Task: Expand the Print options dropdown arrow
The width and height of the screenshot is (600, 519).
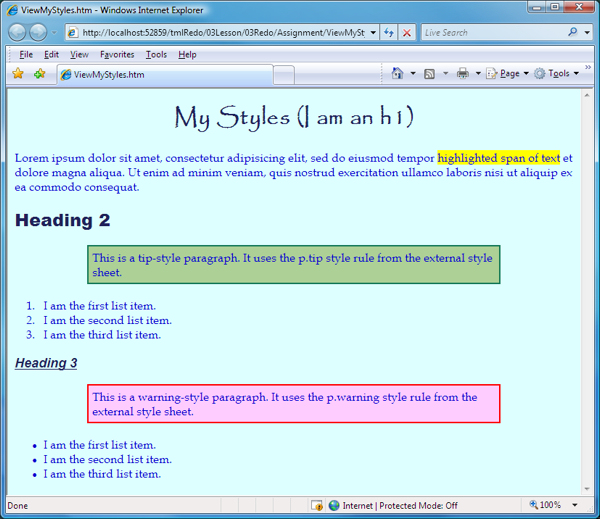Action: (x=478, y=73)
